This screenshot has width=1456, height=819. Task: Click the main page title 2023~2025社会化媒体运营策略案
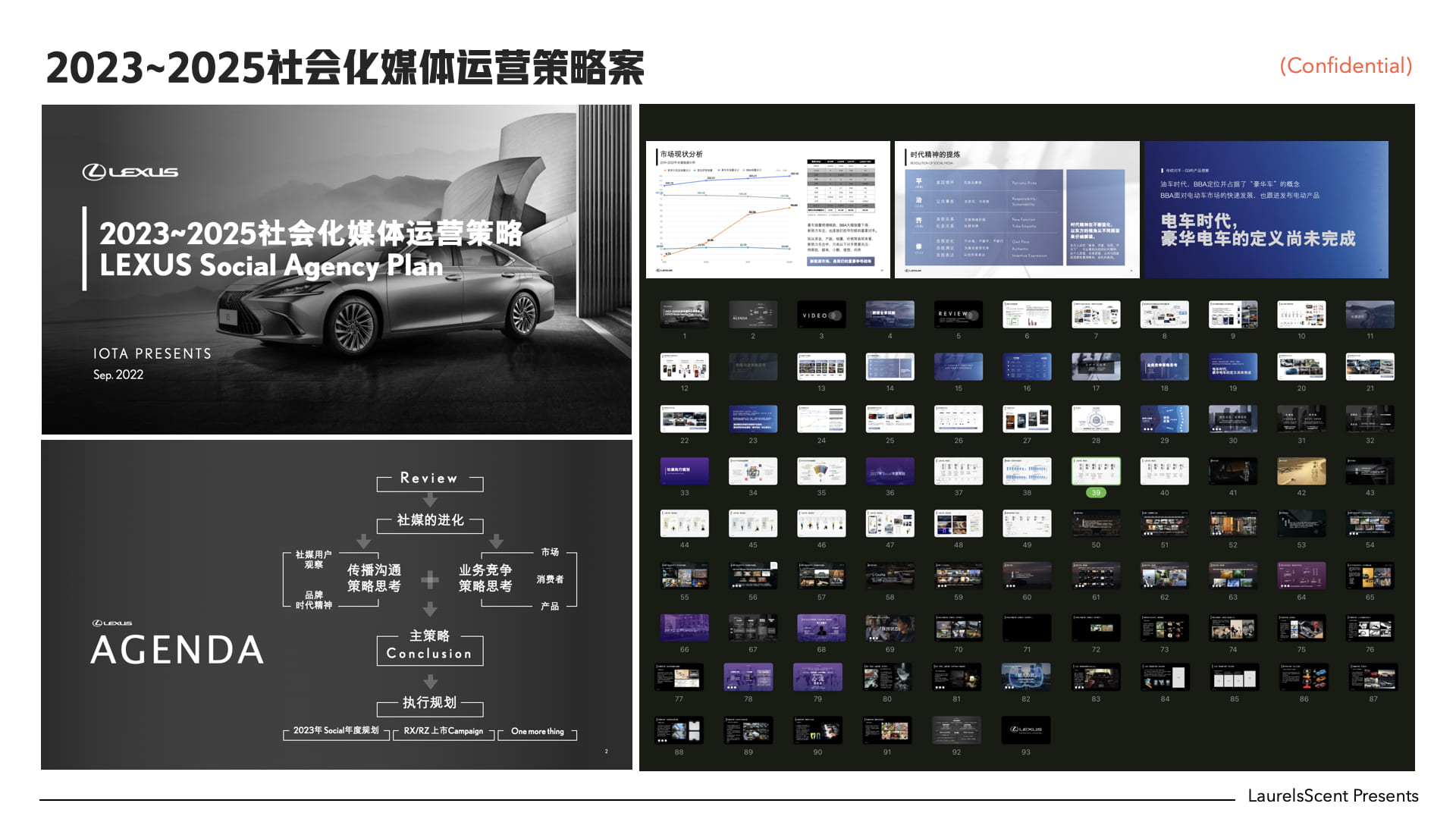[345, 68]
